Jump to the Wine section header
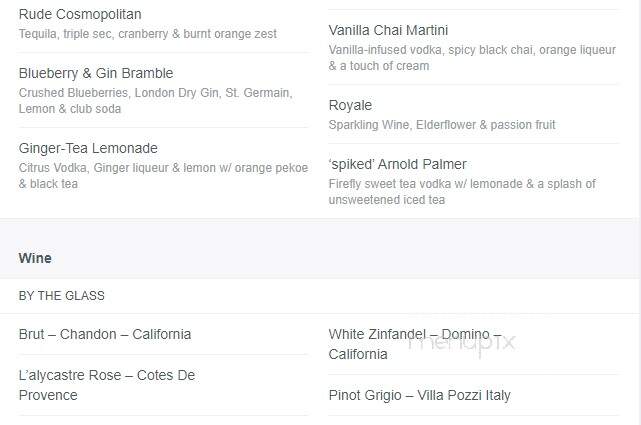The width and height of the screenshot is (641, 425). 35,258
